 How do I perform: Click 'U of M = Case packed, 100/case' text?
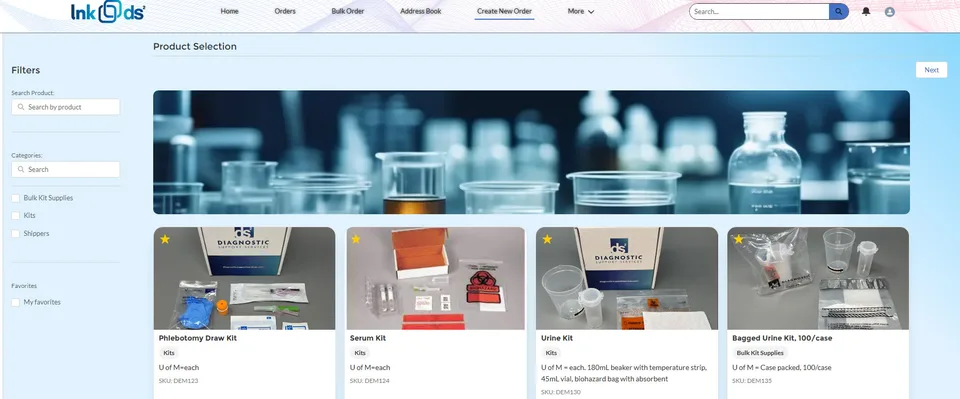click(x=782, y=368)
